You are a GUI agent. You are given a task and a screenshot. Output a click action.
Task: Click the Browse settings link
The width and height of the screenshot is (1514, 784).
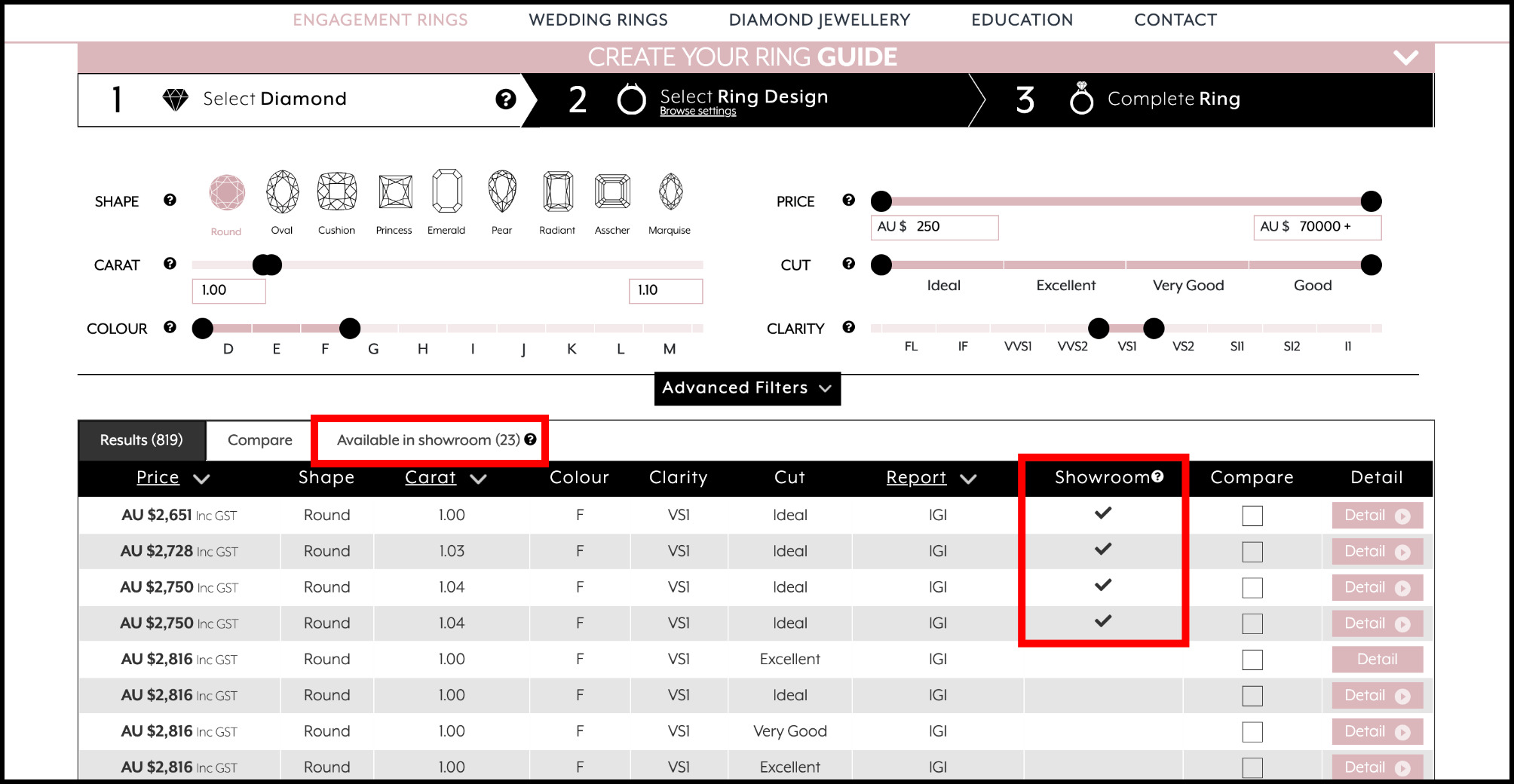(697, 112)
